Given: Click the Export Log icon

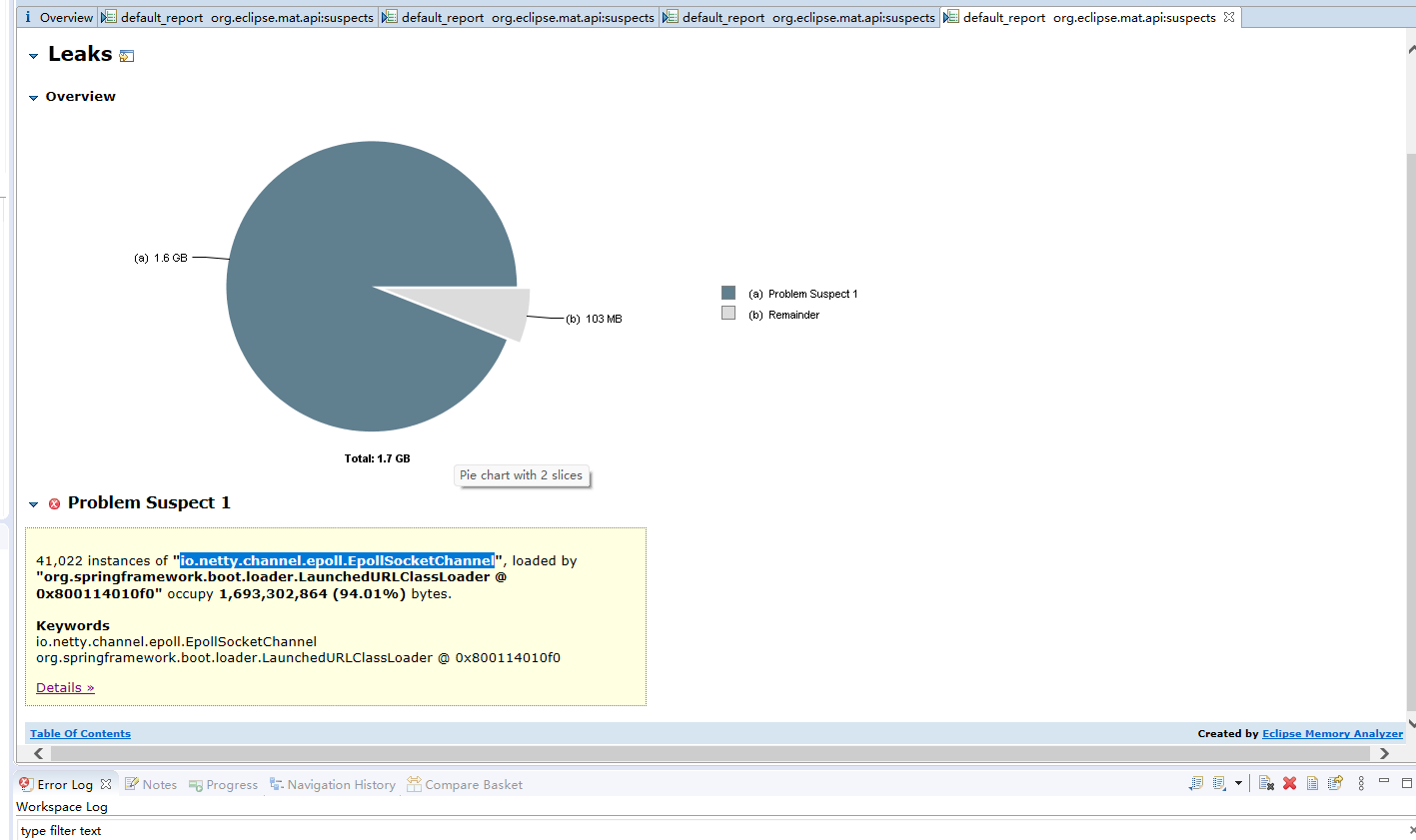Looking at the screenshot, I should [x=1195, y=783].
